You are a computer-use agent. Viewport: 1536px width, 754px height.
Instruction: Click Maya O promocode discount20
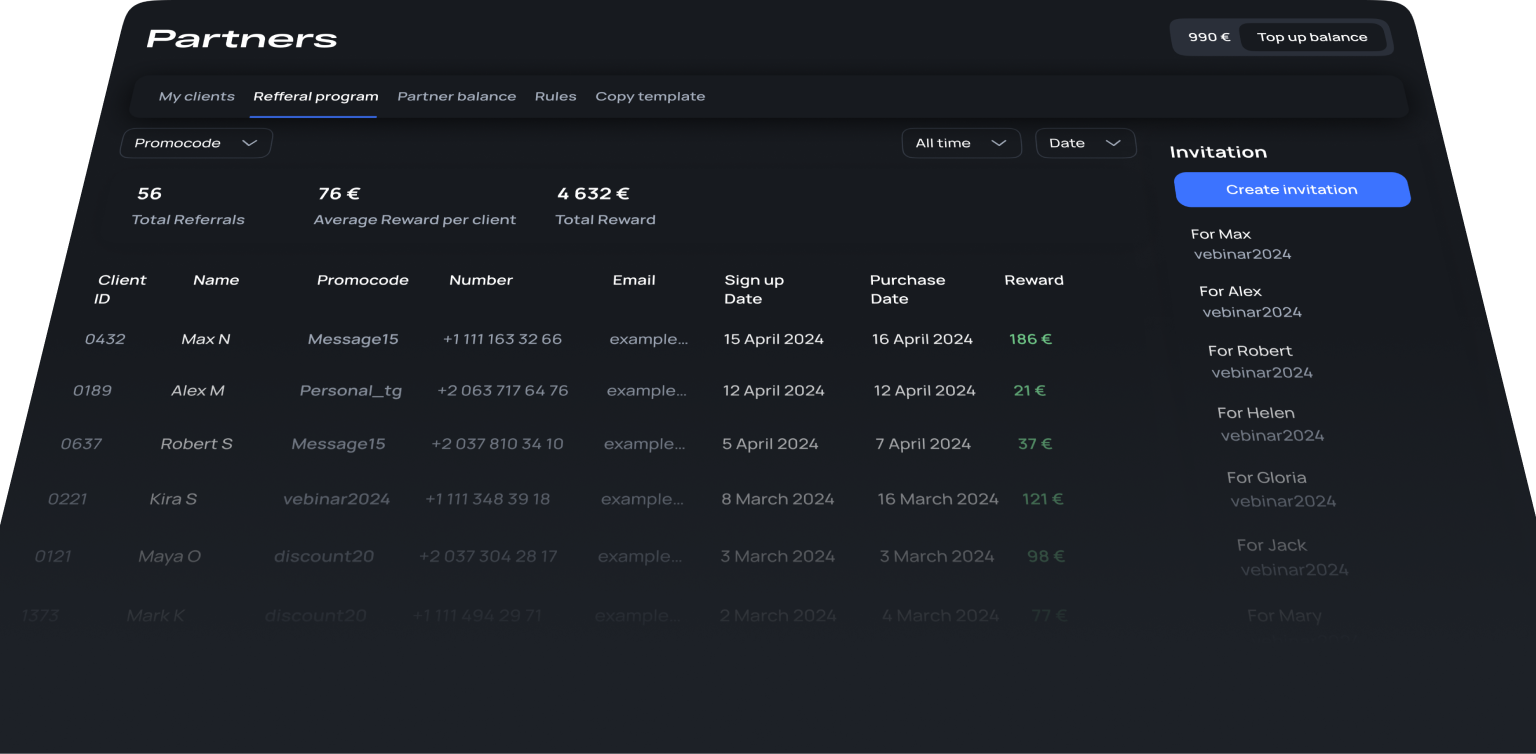(324, 556)
